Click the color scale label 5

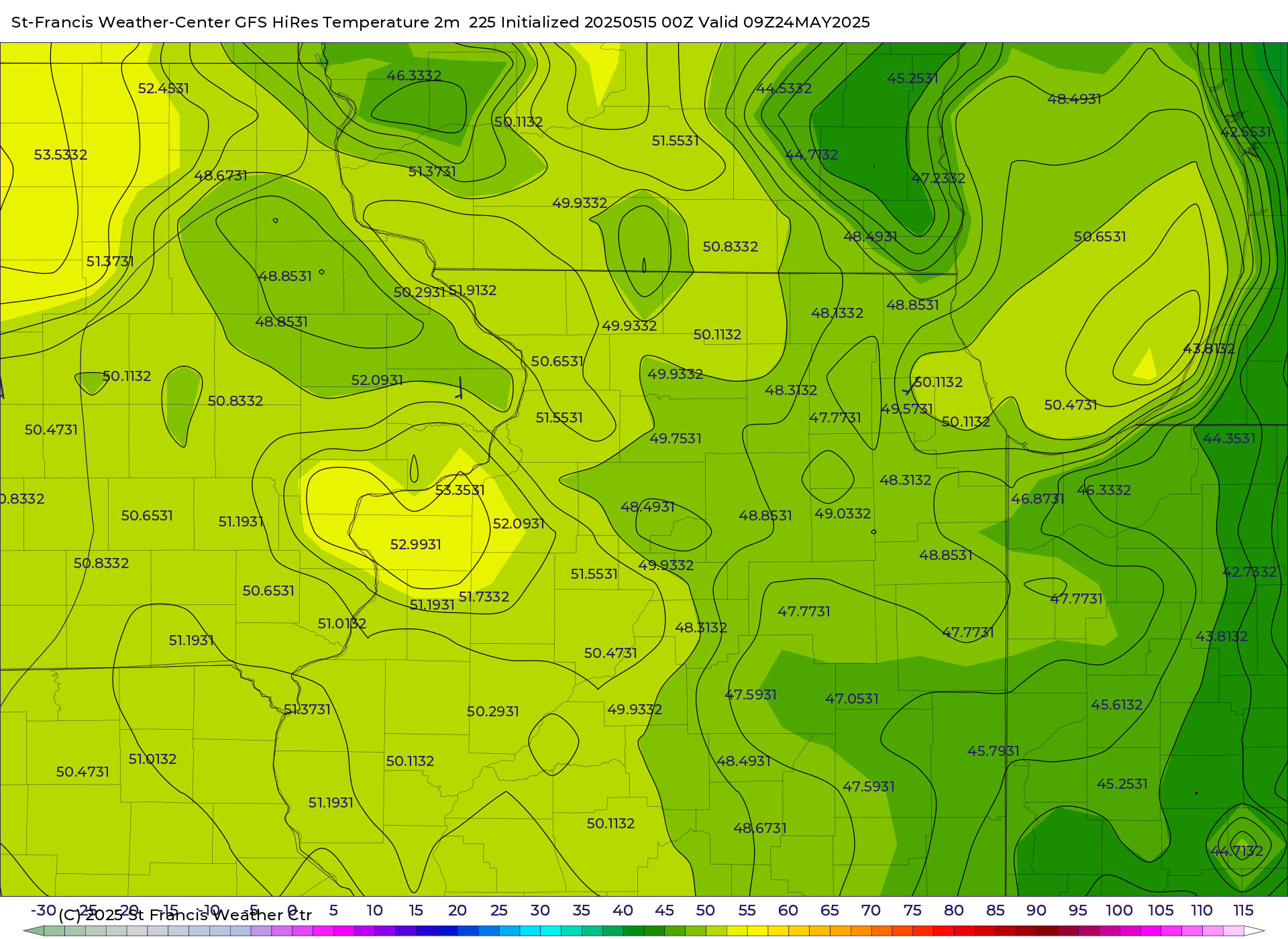[x=333, y=910]
